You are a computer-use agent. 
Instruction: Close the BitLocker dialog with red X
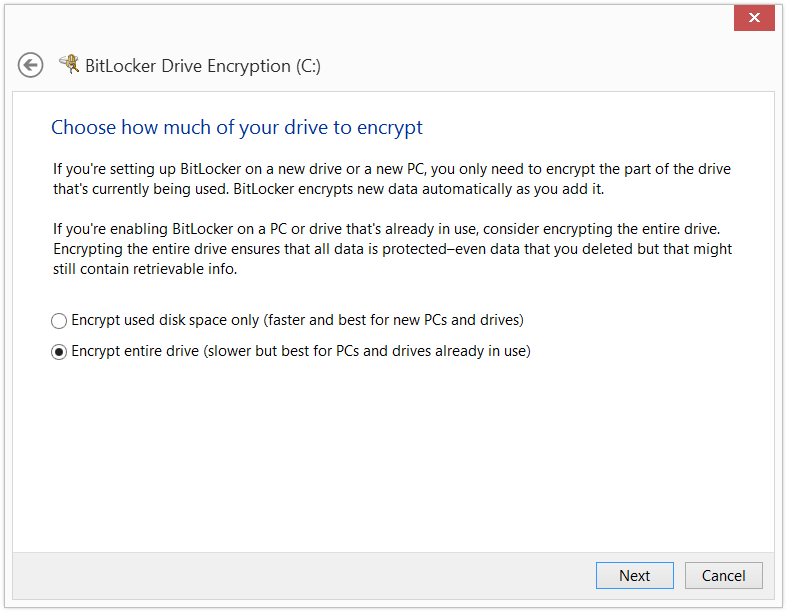coord(754,18)
